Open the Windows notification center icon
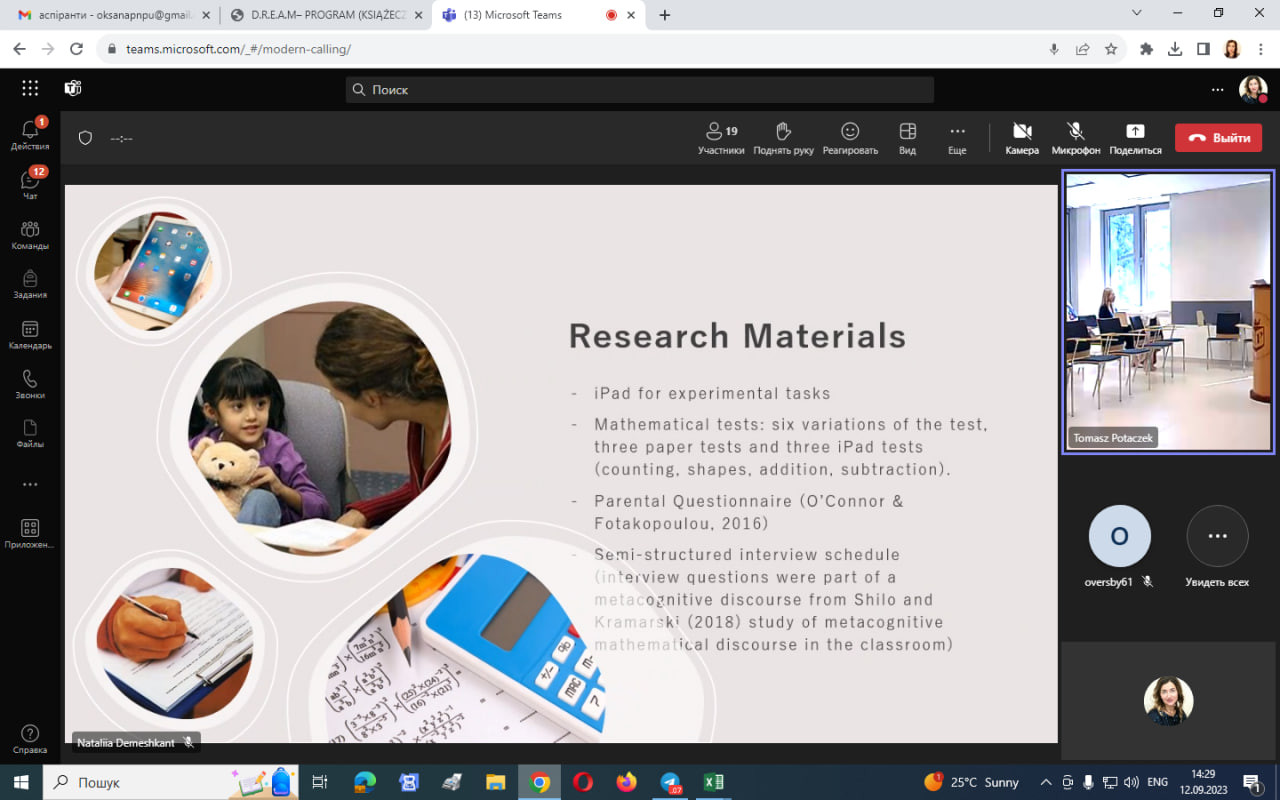This screenshot has width=1280, height=800. pyautogui.click(x=1251, y=782)
